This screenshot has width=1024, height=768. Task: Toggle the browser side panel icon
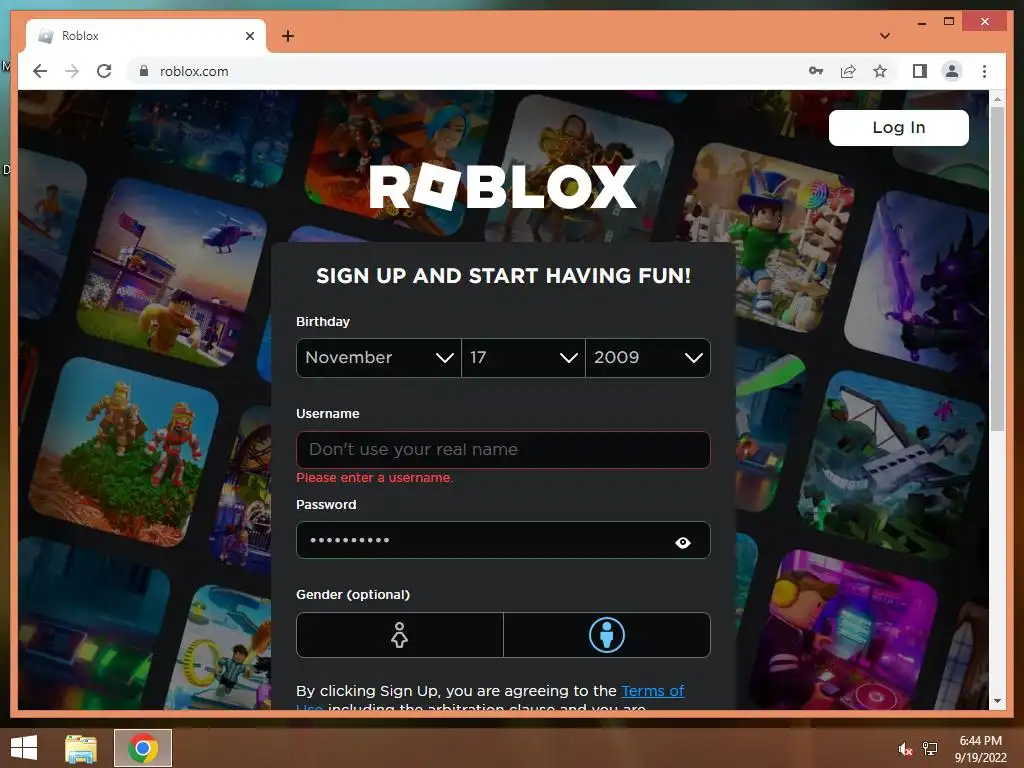pos(920,71)
